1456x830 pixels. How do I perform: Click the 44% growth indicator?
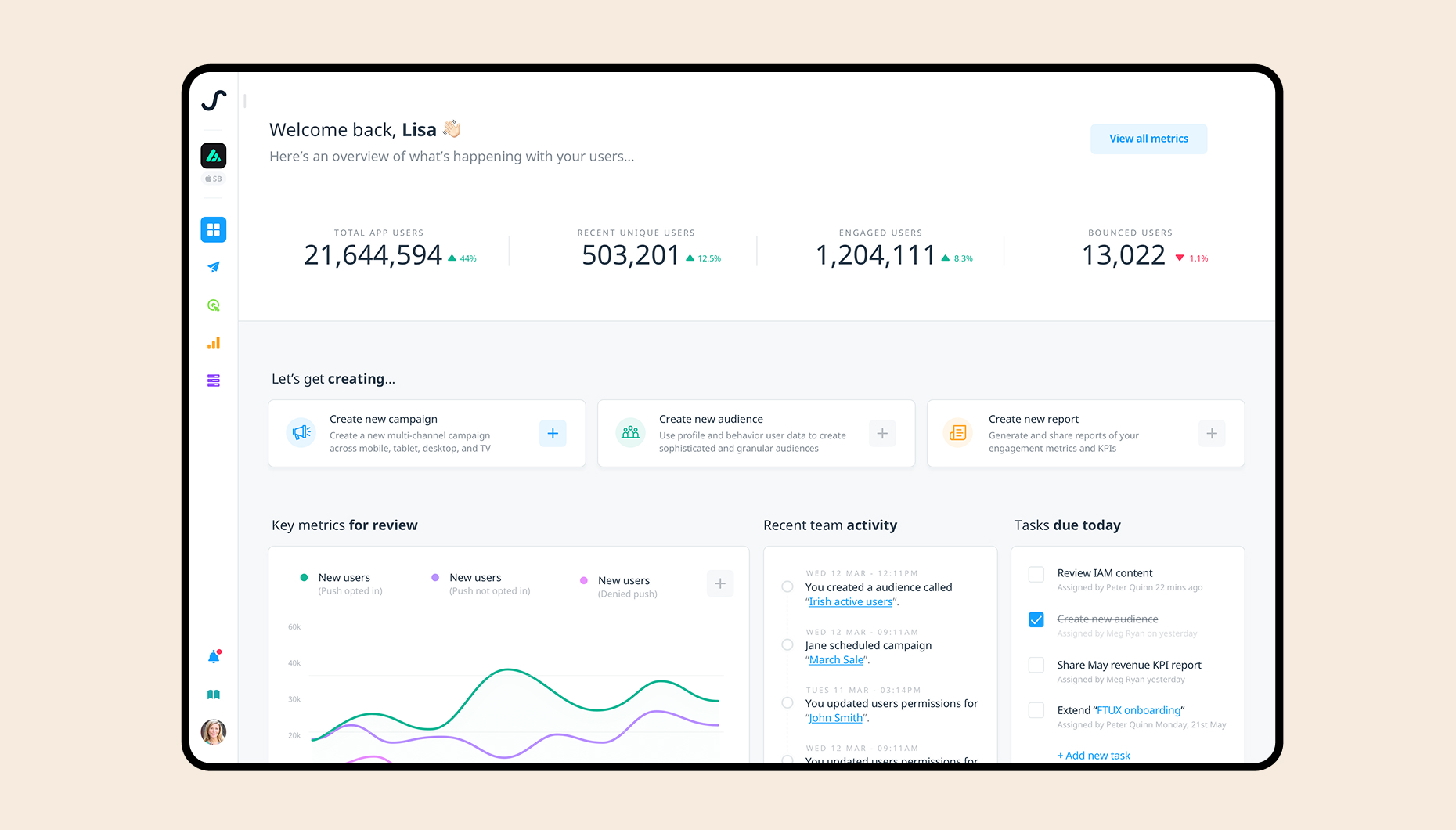click(x=463, y=258)
